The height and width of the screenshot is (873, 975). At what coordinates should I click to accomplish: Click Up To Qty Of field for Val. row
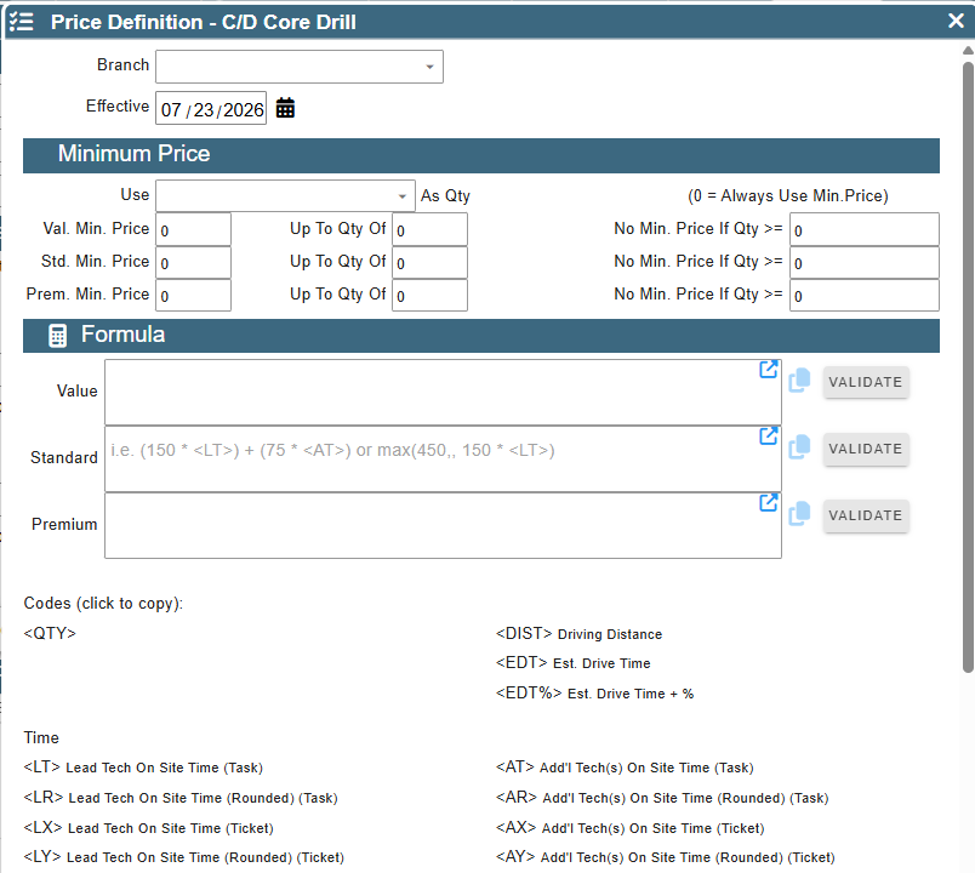click(430, 229)
